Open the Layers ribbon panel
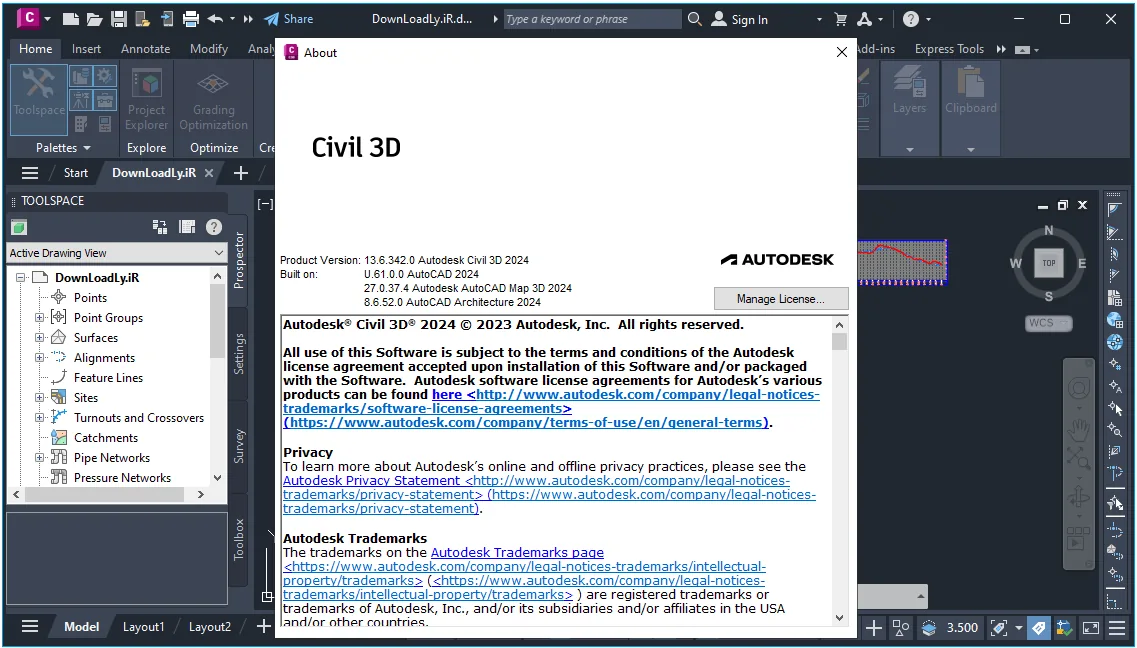The width and height of the screenshot is (1137, 648). click(x=909, y=107)
